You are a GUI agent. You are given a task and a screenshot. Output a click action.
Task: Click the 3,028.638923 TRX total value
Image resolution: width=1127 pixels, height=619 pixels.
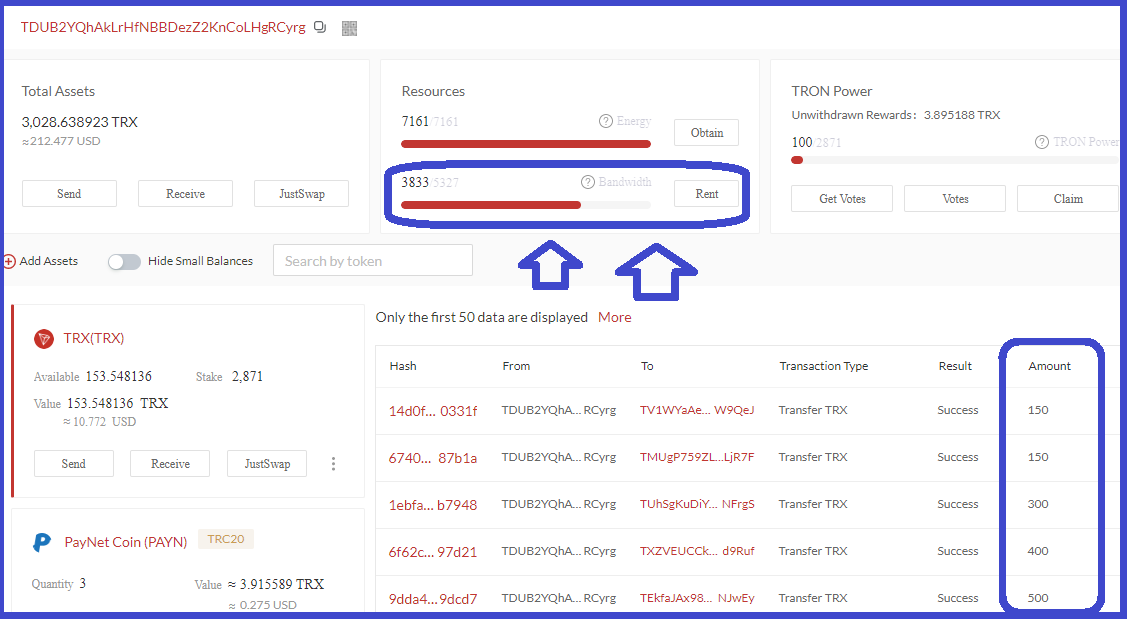click(x=80, y=122)
